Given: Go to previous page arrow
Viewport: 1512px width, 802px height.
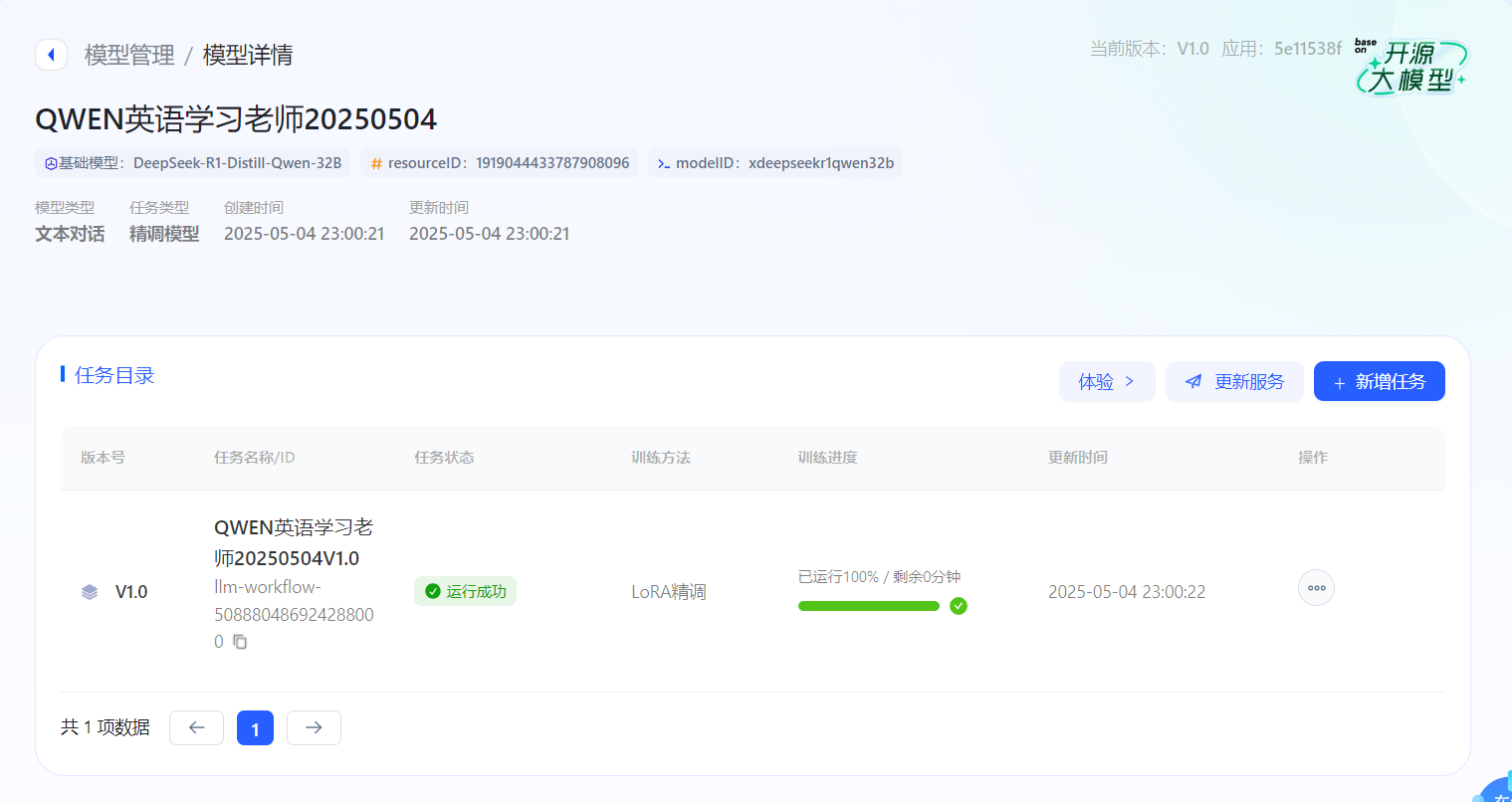Looking at the screenshot, I should pos(196,727).
